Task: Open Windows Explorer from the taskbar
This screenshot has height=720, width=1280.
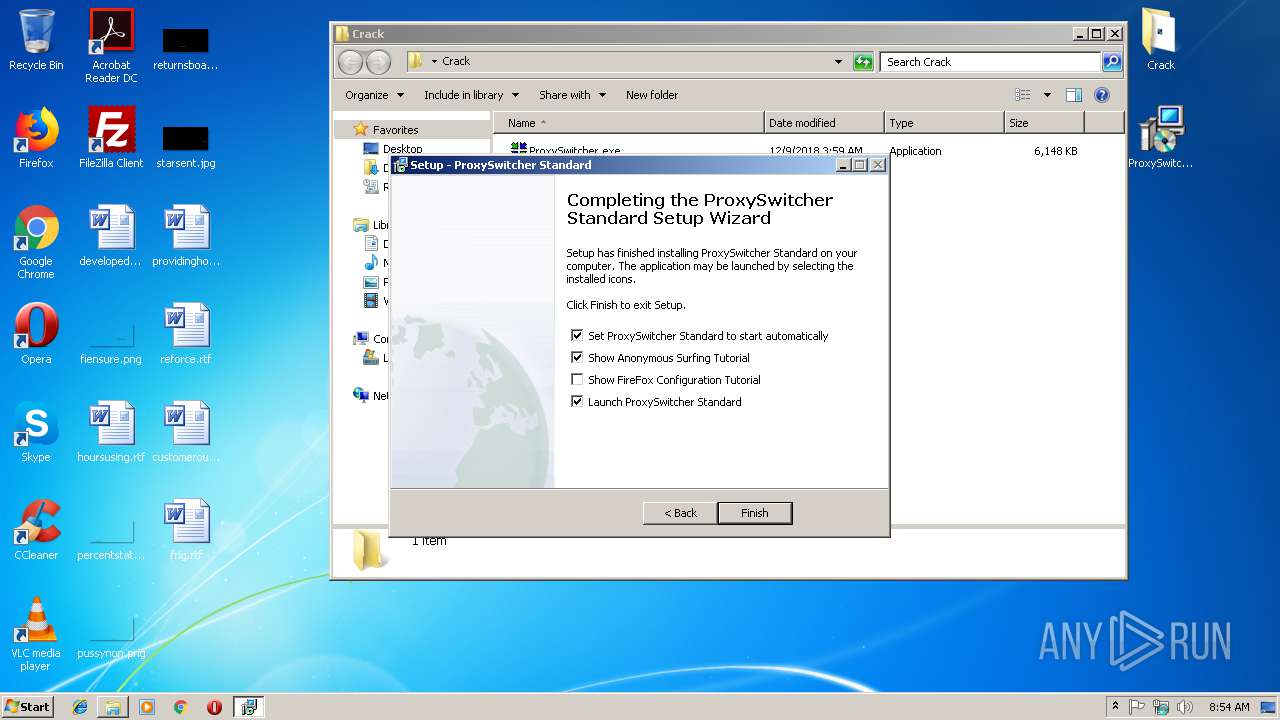Action: [113, 707]
